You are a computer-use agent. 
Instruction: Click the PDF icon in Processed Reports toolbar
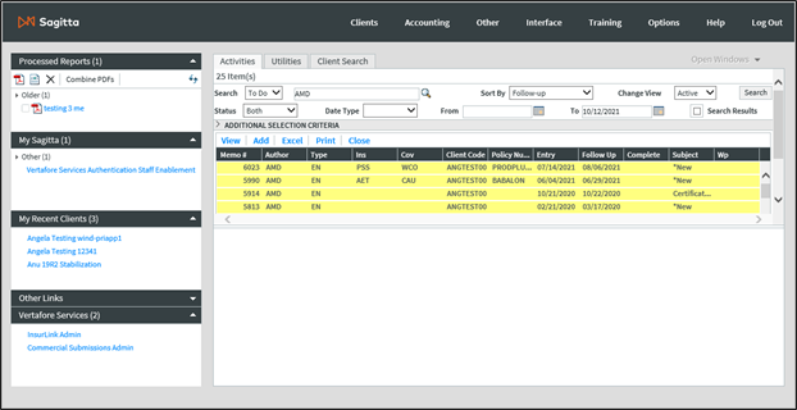[x=19, y=79]
